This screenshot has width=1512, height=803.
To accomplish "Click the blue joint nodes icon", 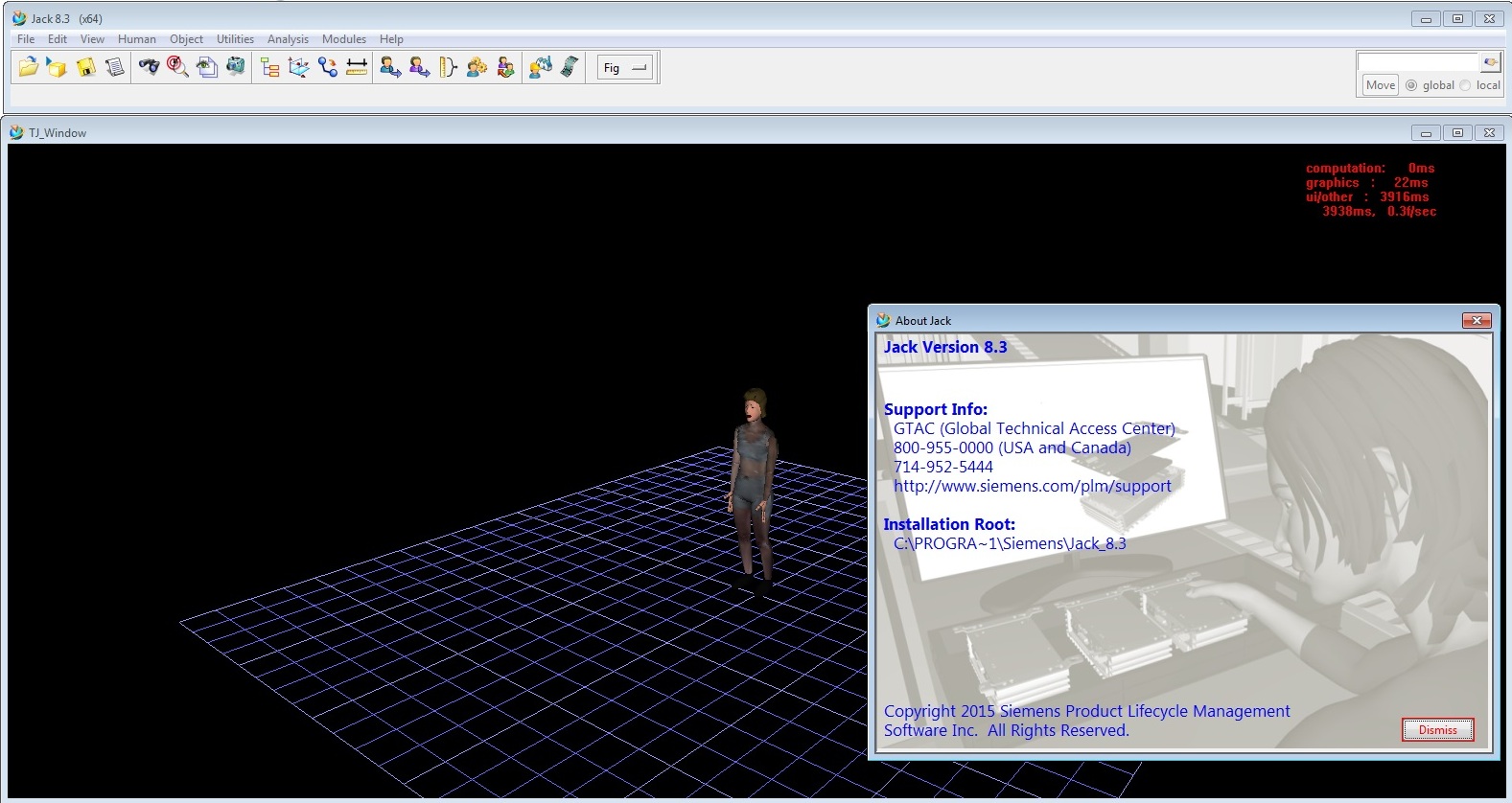I will pyautogui.click(x=328, y=67).
